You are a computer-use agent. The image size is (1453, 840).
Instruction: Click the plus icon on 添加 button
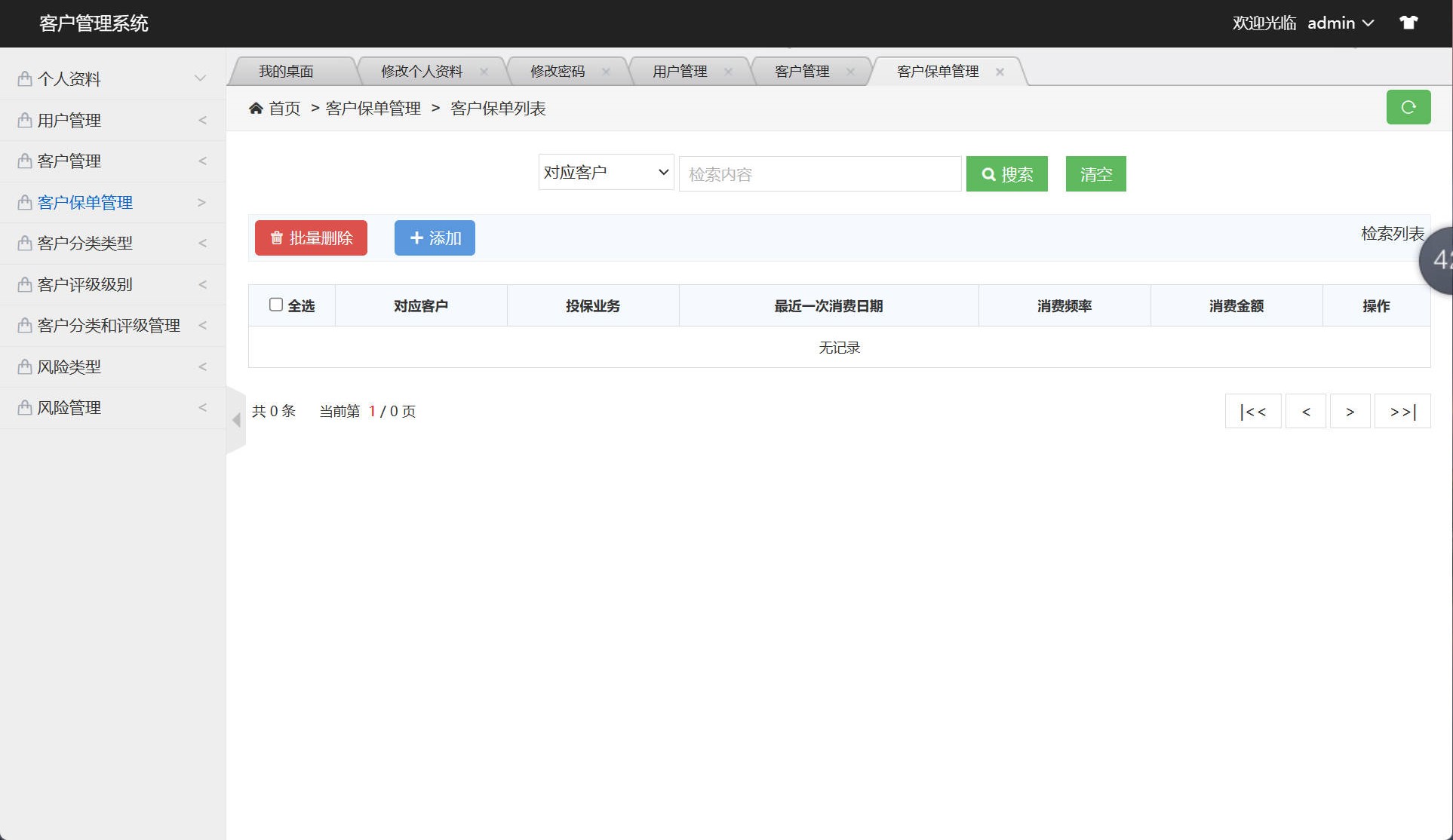[416, 238]
